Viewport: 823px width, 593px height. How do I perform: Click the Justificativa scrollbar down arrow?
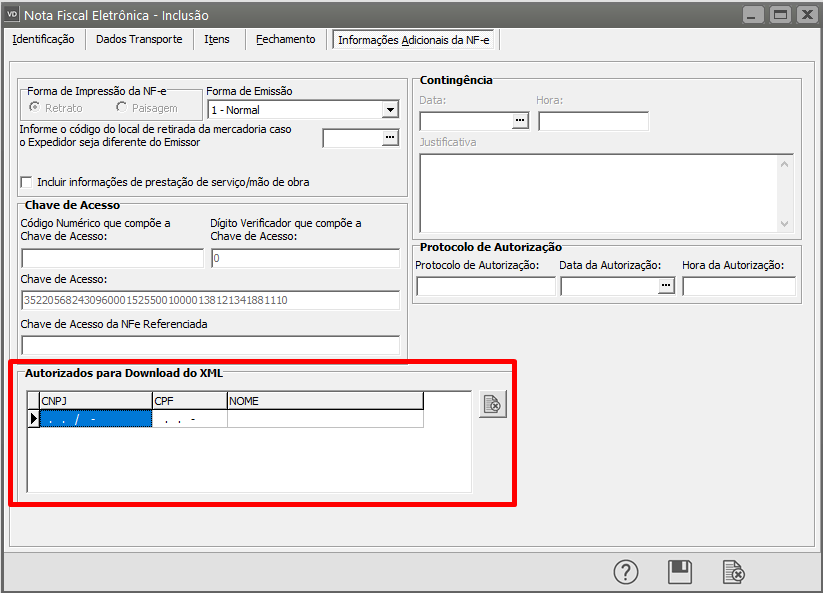pos(784,224)
